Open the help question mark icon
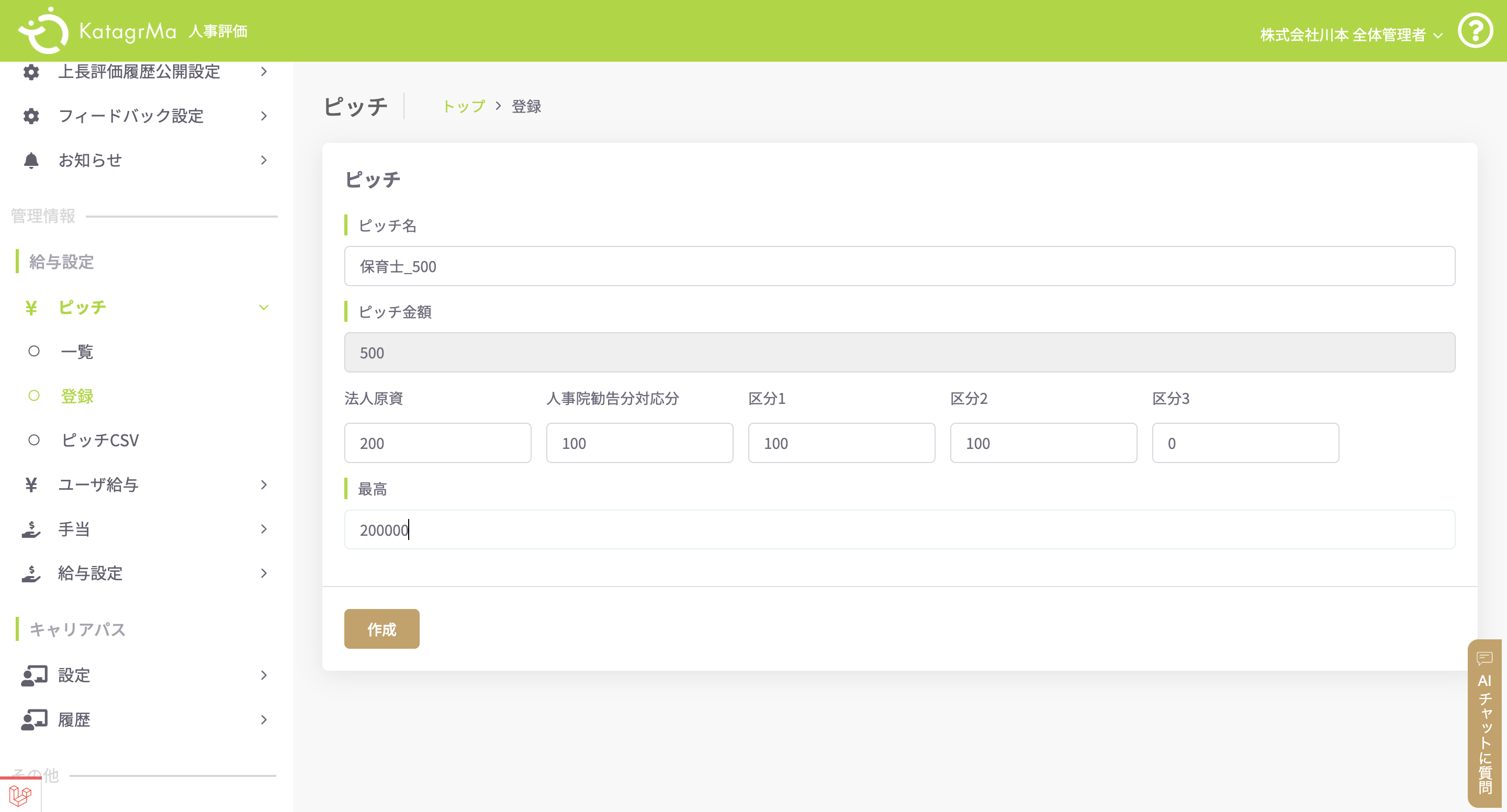 [1475, 30]
